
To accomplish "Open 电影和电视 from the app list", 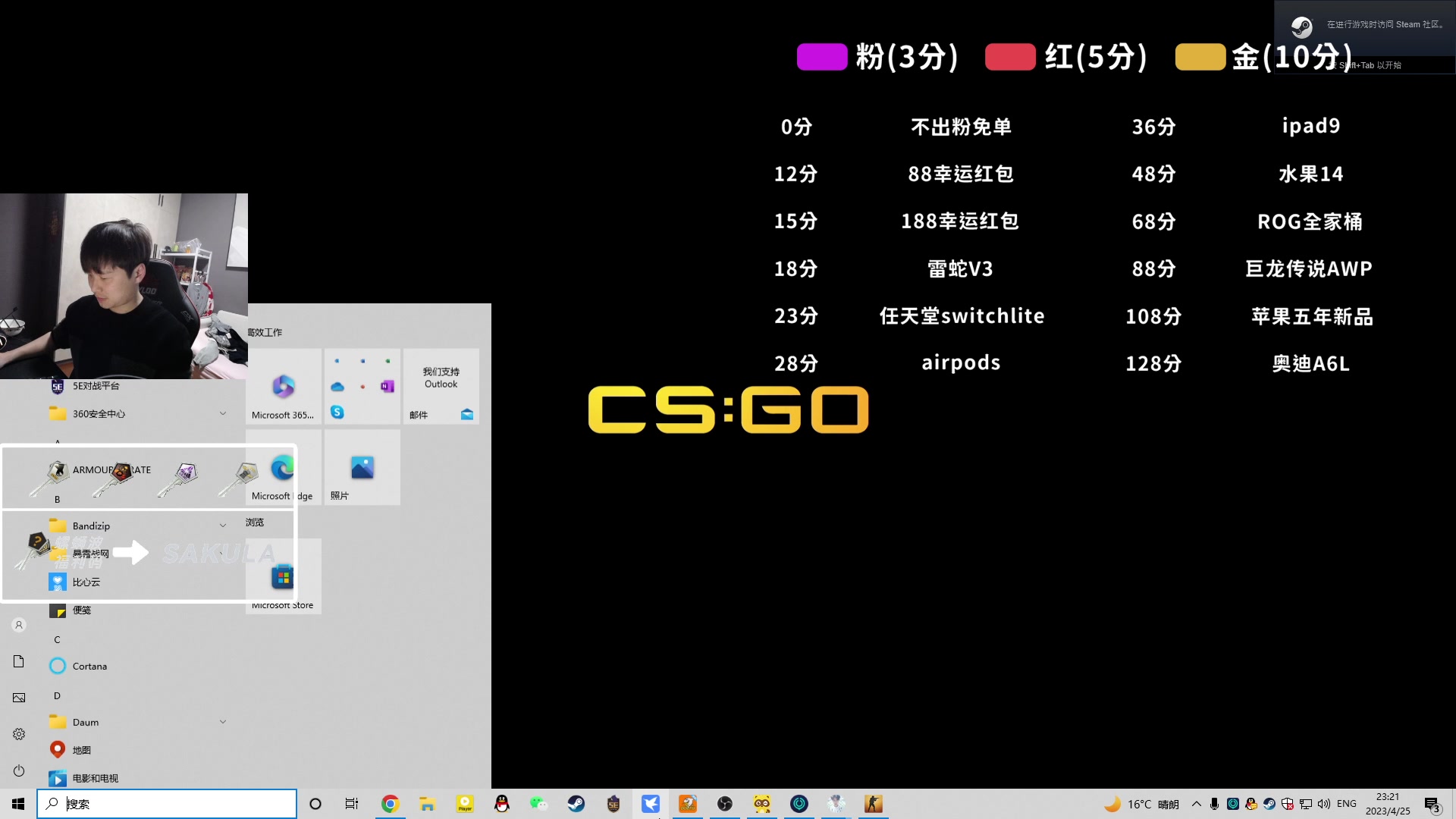I will (x=95, y=778).
